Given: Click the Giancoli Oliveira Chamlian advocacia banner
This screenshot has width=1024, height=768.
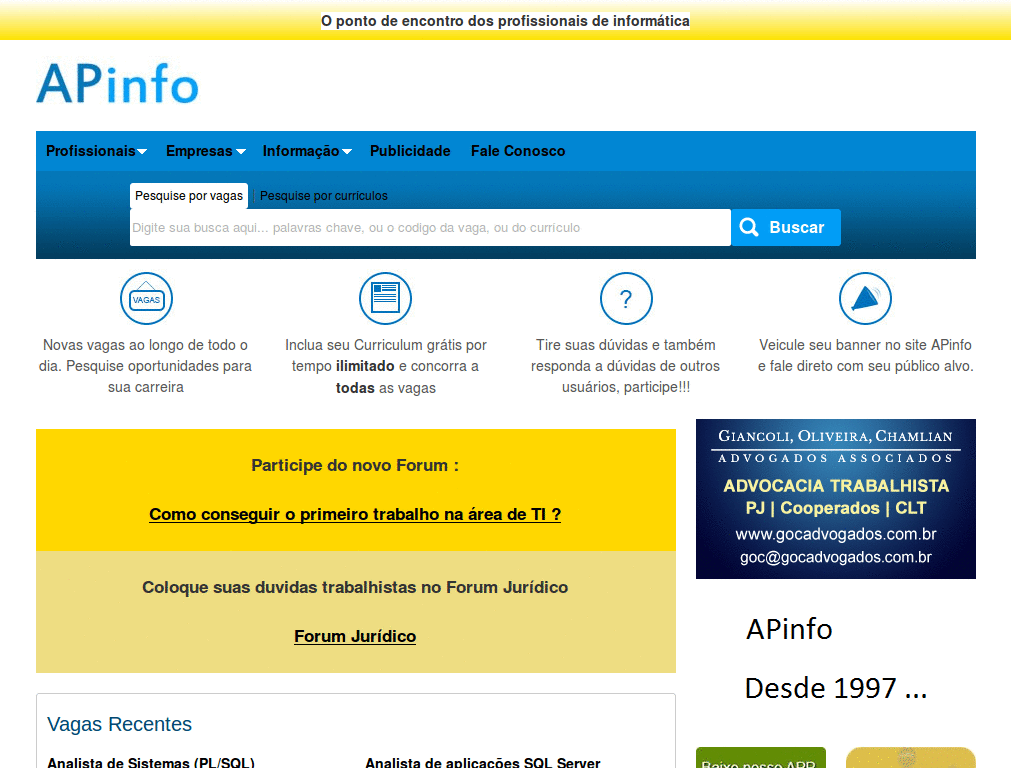Looking at the screenshot, I should point(835,499).
